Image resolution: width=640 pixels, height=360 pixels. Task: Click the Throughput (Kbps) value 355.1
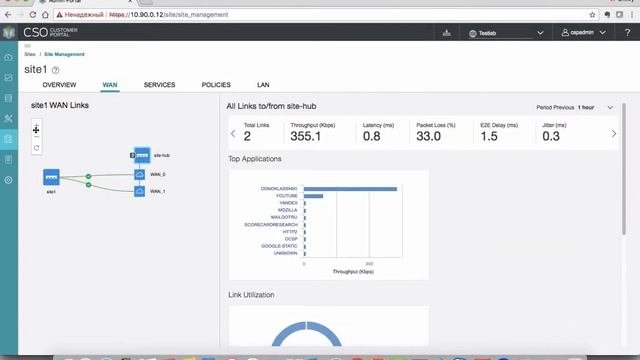305,136
